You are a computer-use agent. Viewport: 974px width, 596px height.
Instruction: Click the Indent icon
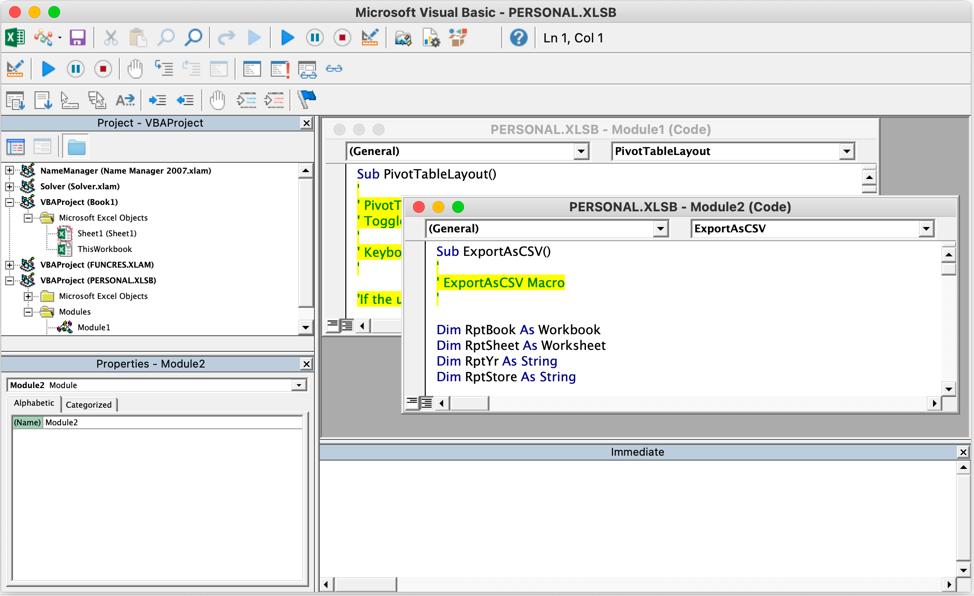[157, 100]
